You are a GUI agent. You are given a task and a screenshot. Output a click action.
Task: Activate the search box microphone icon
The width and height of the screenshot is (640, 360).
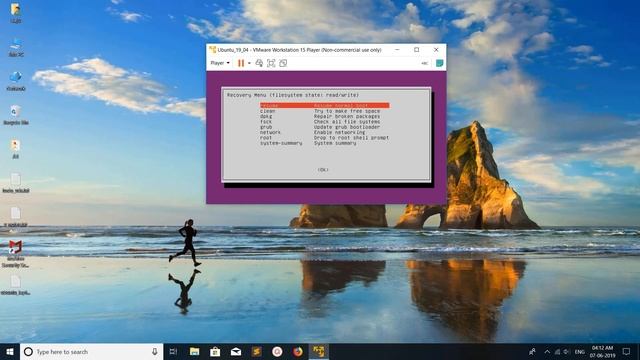pyautogui.click(x=155, y=351)
